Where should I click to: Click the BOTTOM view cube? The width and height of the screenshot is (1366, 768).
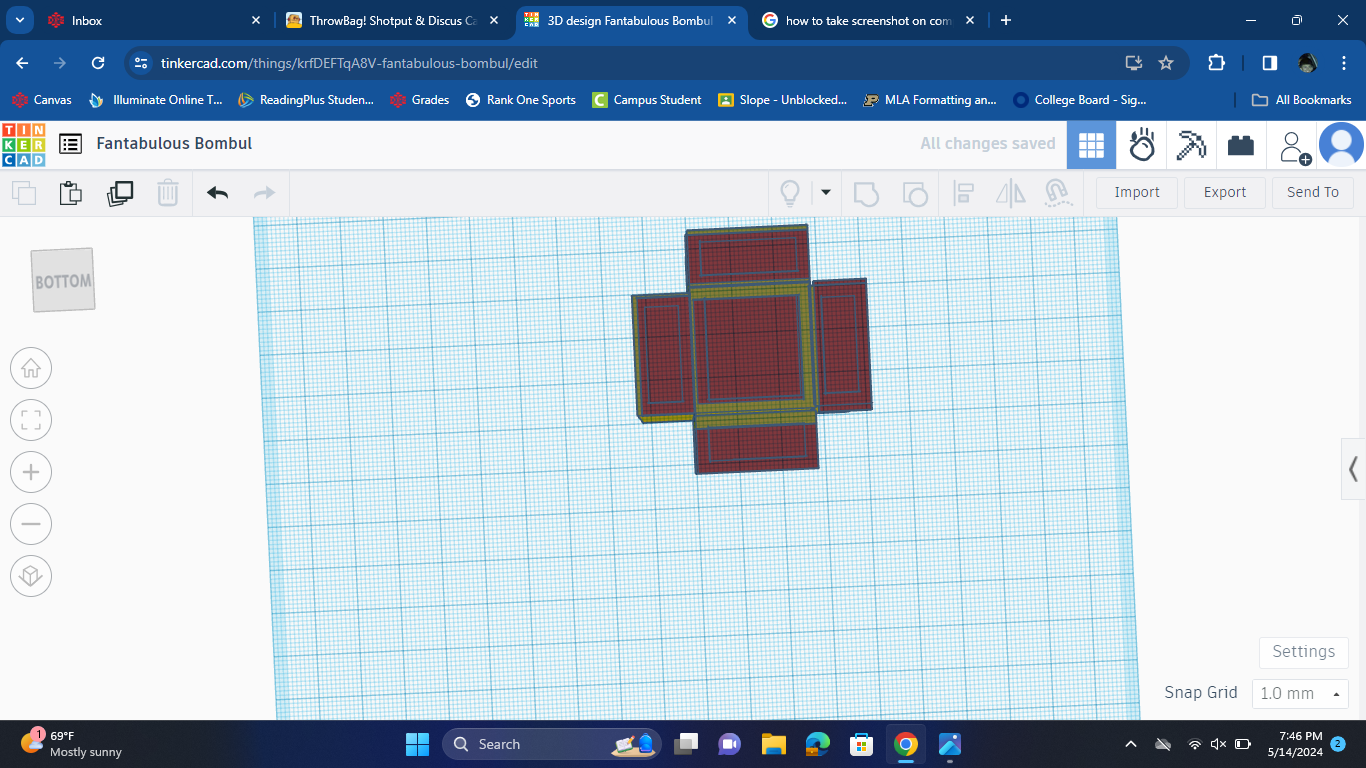coord(63,280)
